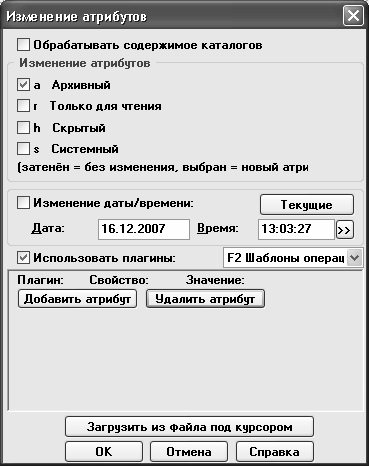Uncheck Использовать плагины checkbox
This screenshot has width=369, height=466.
point(23,258)
